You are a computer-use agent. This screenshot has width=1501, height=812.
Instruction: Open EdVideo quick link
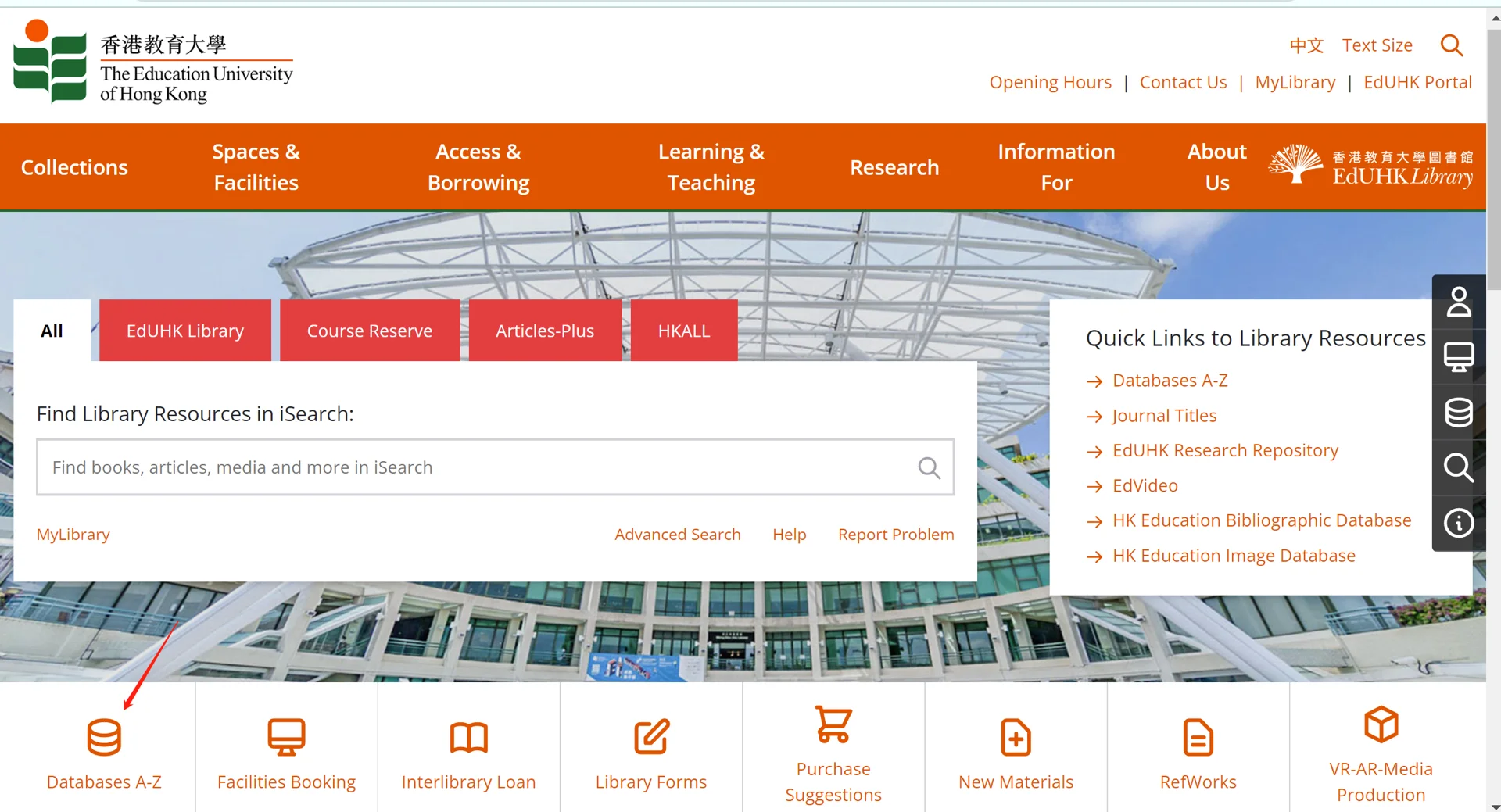click(x=1145, y=485)
